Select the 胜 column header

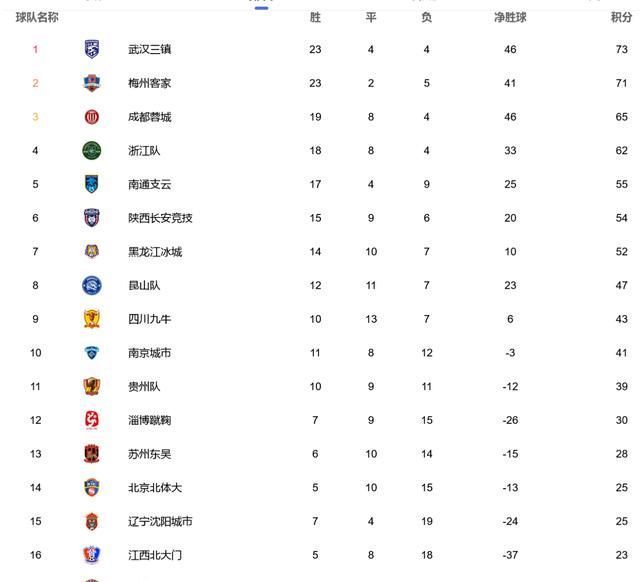315,17
